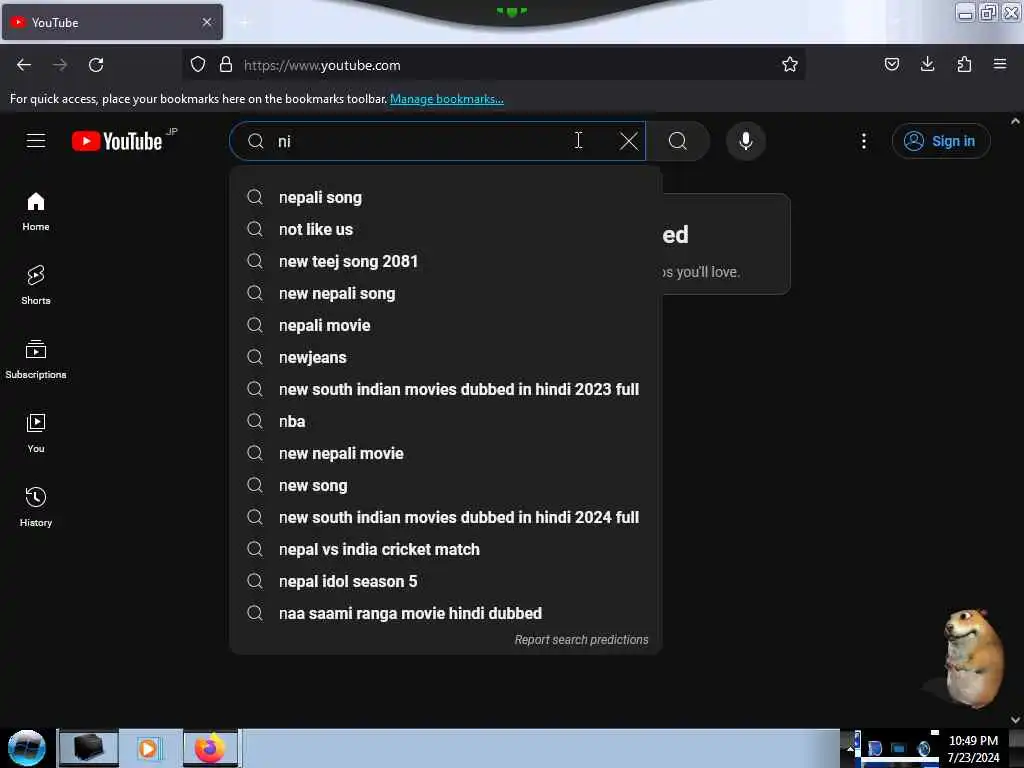Open the media player taskbar icon
The width and height of the screenshot is (1024, 768).
[x=148, y=748]
